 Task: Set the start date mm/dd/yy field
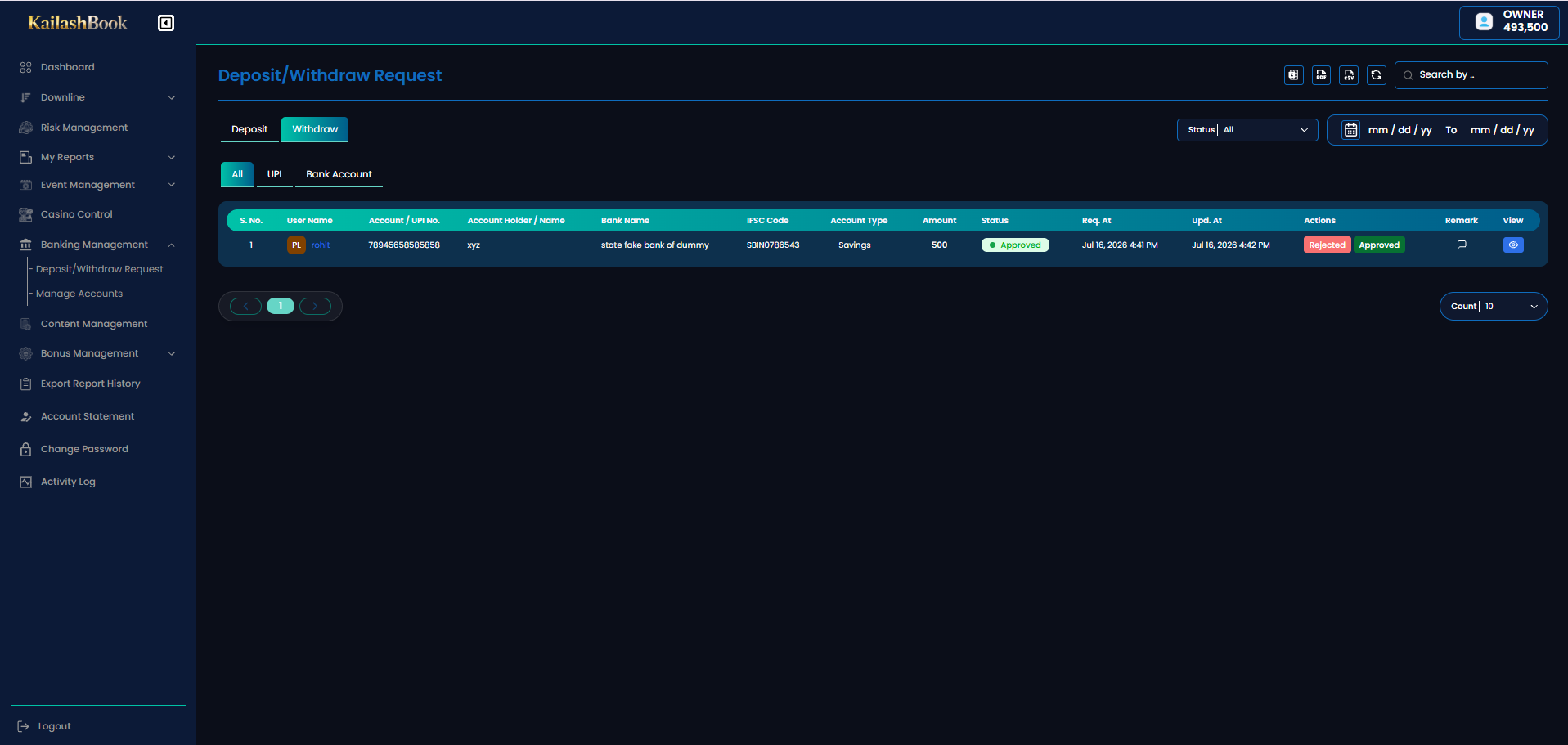(x=1400, y=130)
